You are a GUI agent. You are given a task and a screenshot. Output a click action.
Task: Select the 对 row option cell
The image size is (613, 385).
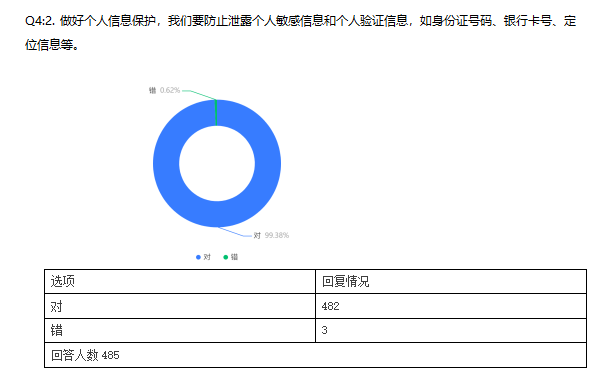(x=180, y=306)
